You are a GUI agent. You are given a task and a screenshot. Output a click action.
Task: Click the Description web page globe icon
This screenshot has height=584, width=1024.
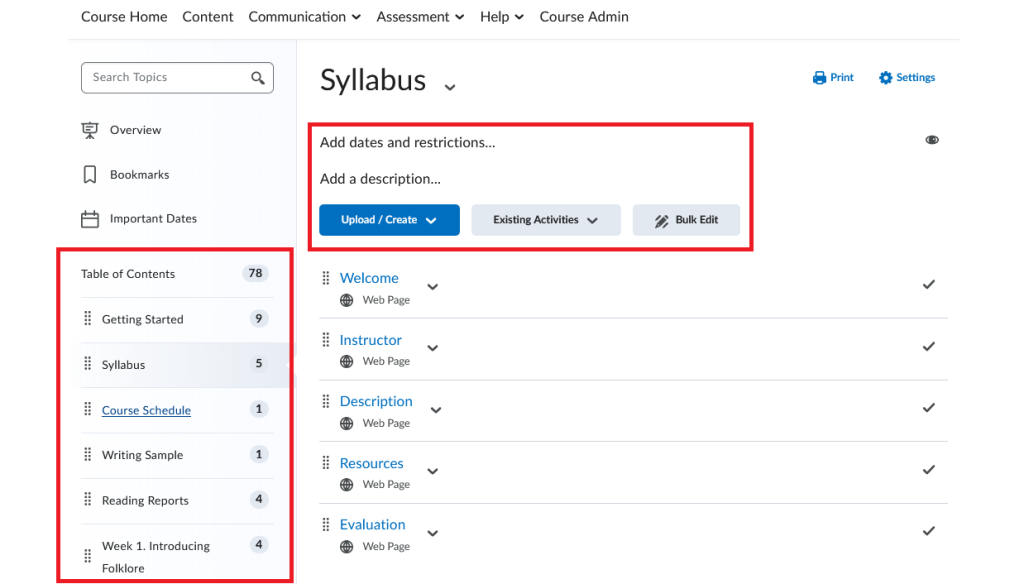tap(347, 424)
